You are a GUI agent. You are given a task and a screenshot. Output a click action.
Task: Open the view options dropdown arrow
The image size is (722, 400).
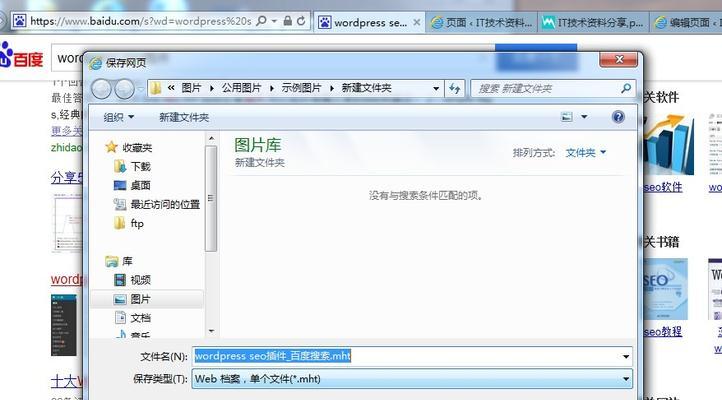point(584,117)
